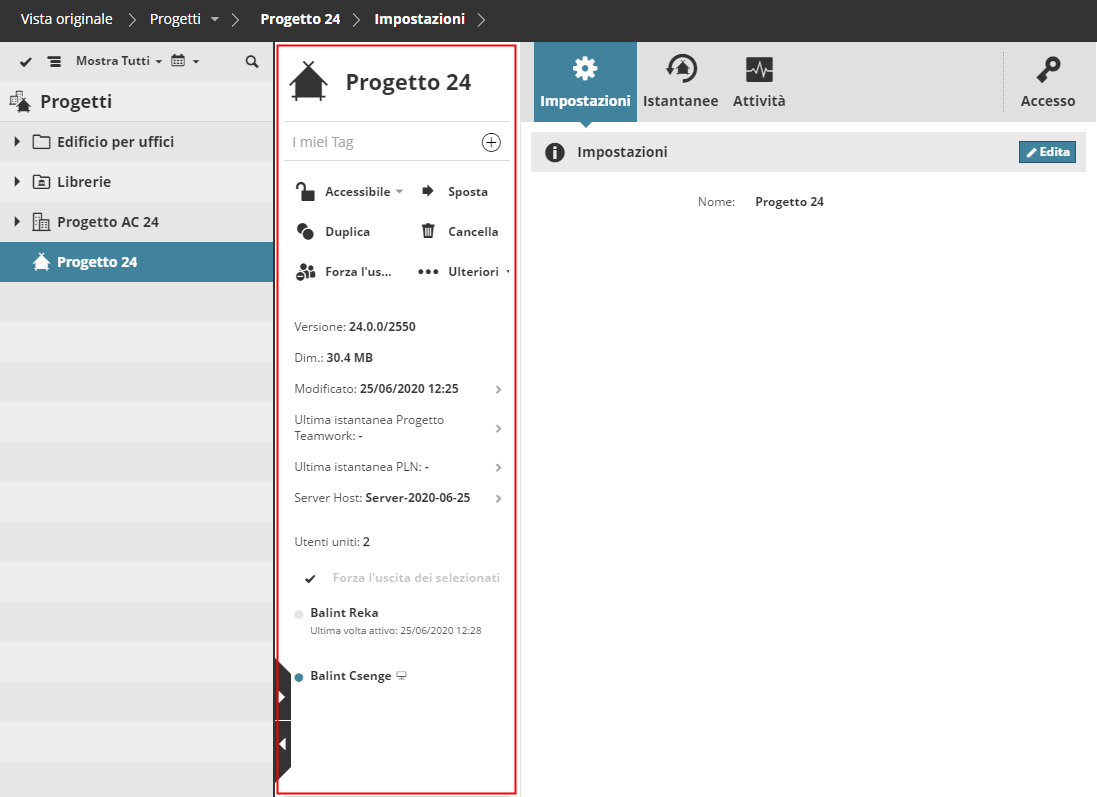Click the large Progetto 24 house icon

coord(309,81)
